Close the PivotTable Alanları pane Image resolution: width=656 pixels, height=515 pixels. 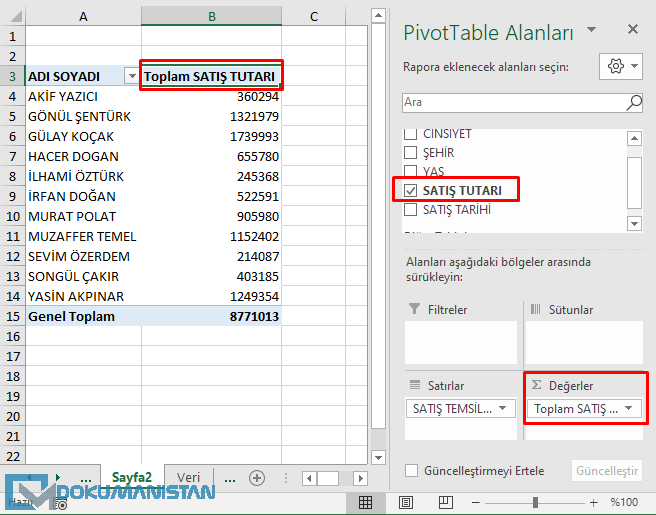[x=633, y=29]
